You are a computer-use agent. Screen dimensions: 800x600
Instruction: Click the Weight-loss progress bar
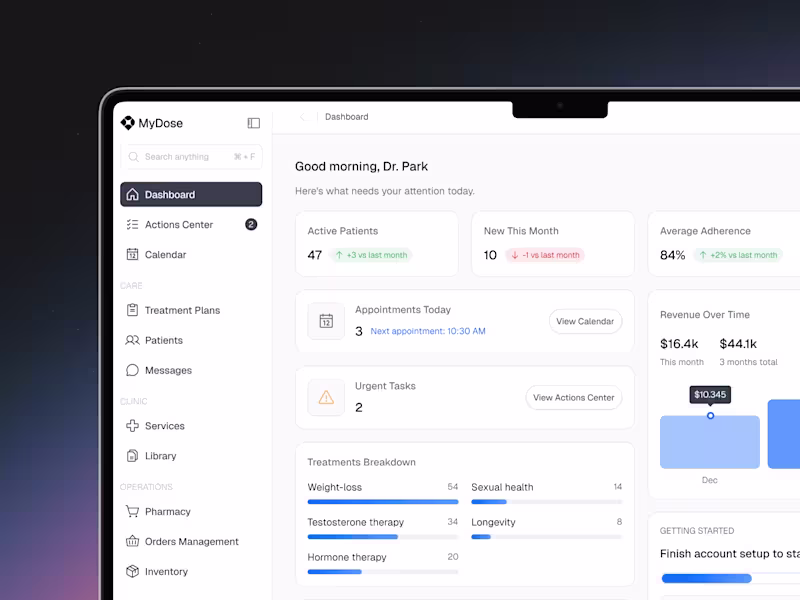(383, 502)
